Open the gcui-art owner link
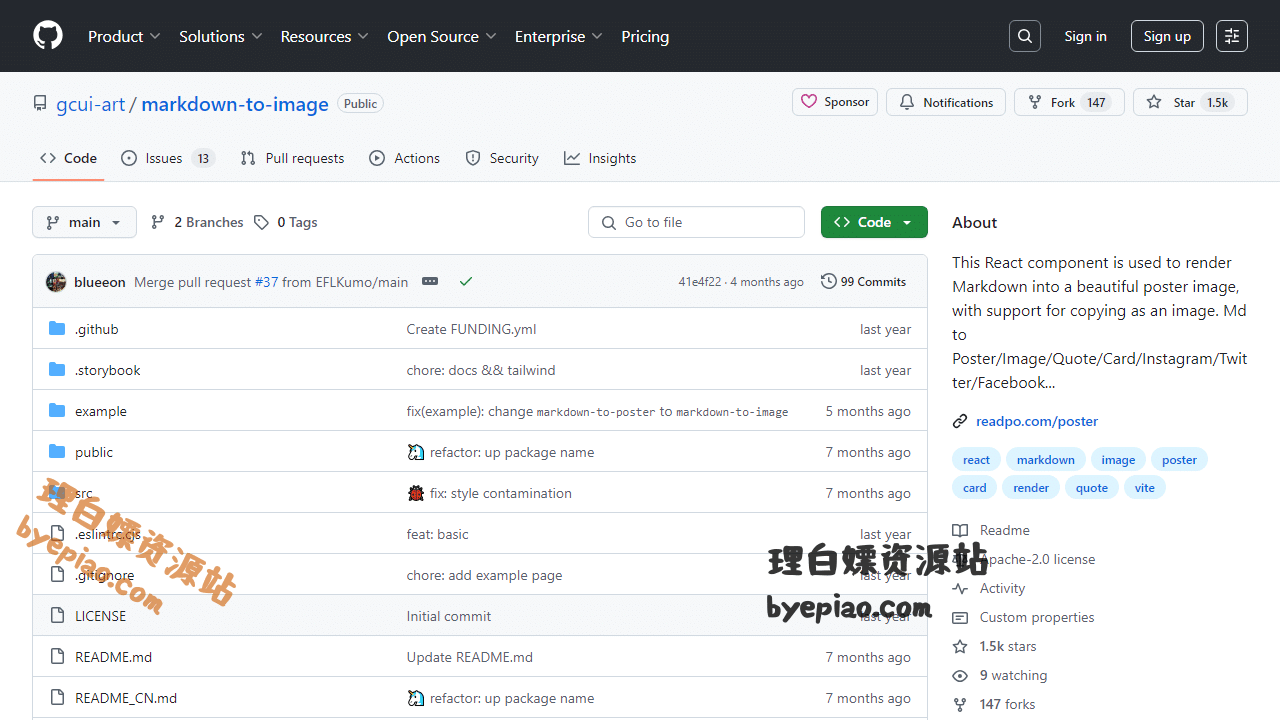 (x=91, y=104)
